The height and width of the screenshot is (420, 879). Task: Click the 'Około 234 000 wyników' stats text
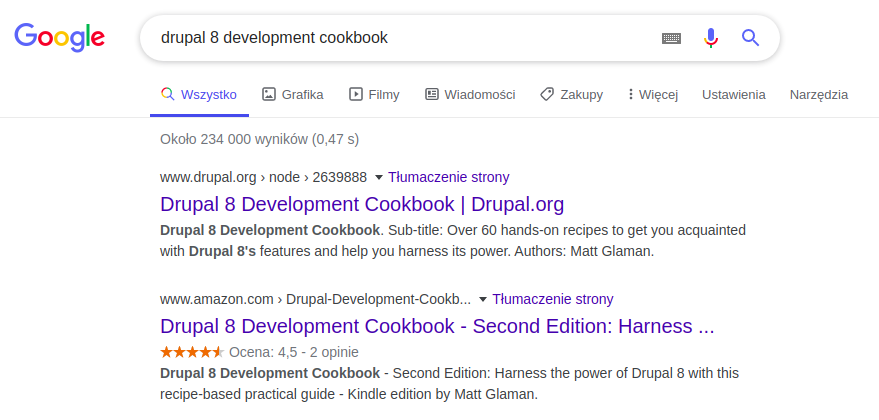(x=260, y=139)
